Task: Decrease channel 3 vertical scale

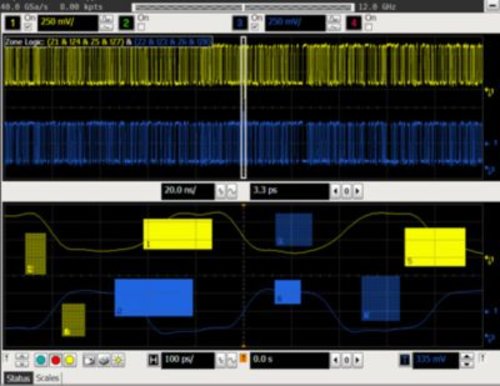Action: click(x=334, y=27)
